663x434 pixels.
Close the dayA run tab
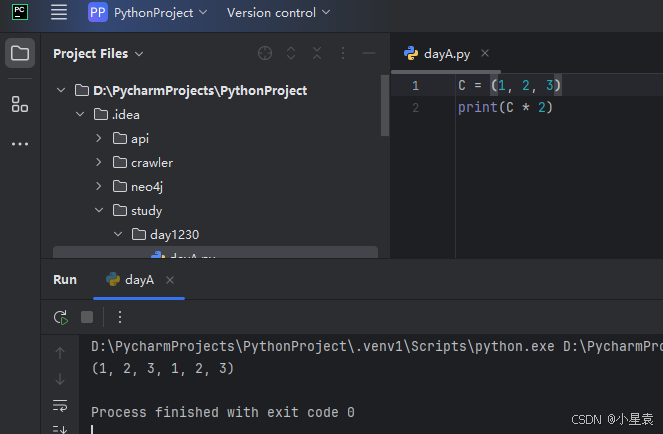(170, 280)
